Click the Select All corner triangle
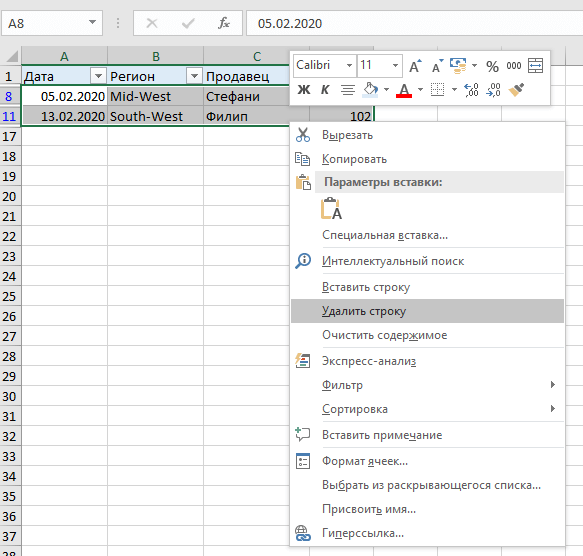583x556 pixels. [11, 56]
